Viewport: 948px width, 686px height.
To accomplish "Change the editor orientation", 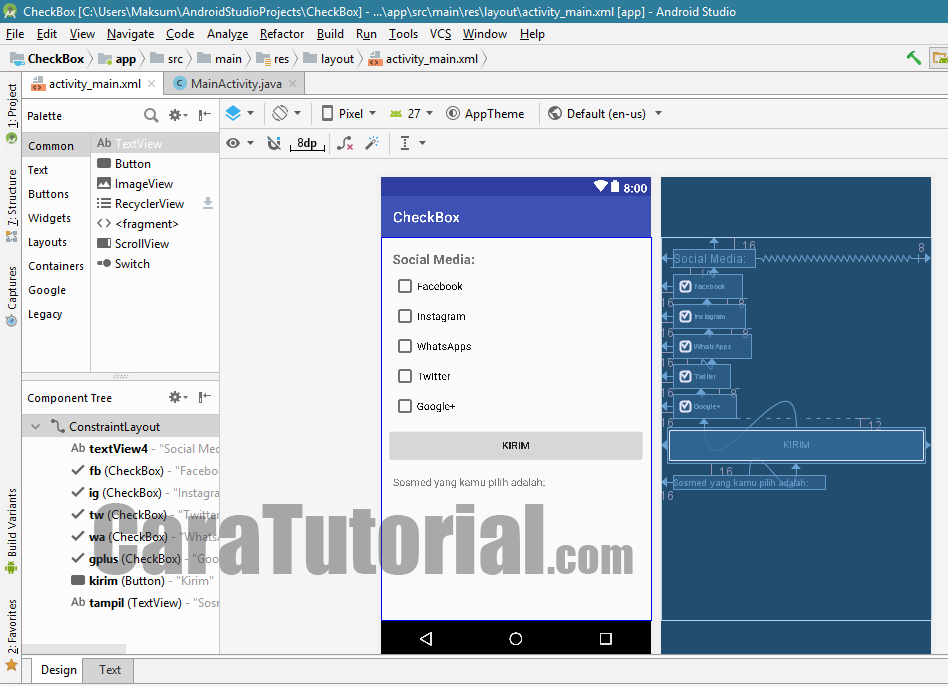I will point(280,113).
